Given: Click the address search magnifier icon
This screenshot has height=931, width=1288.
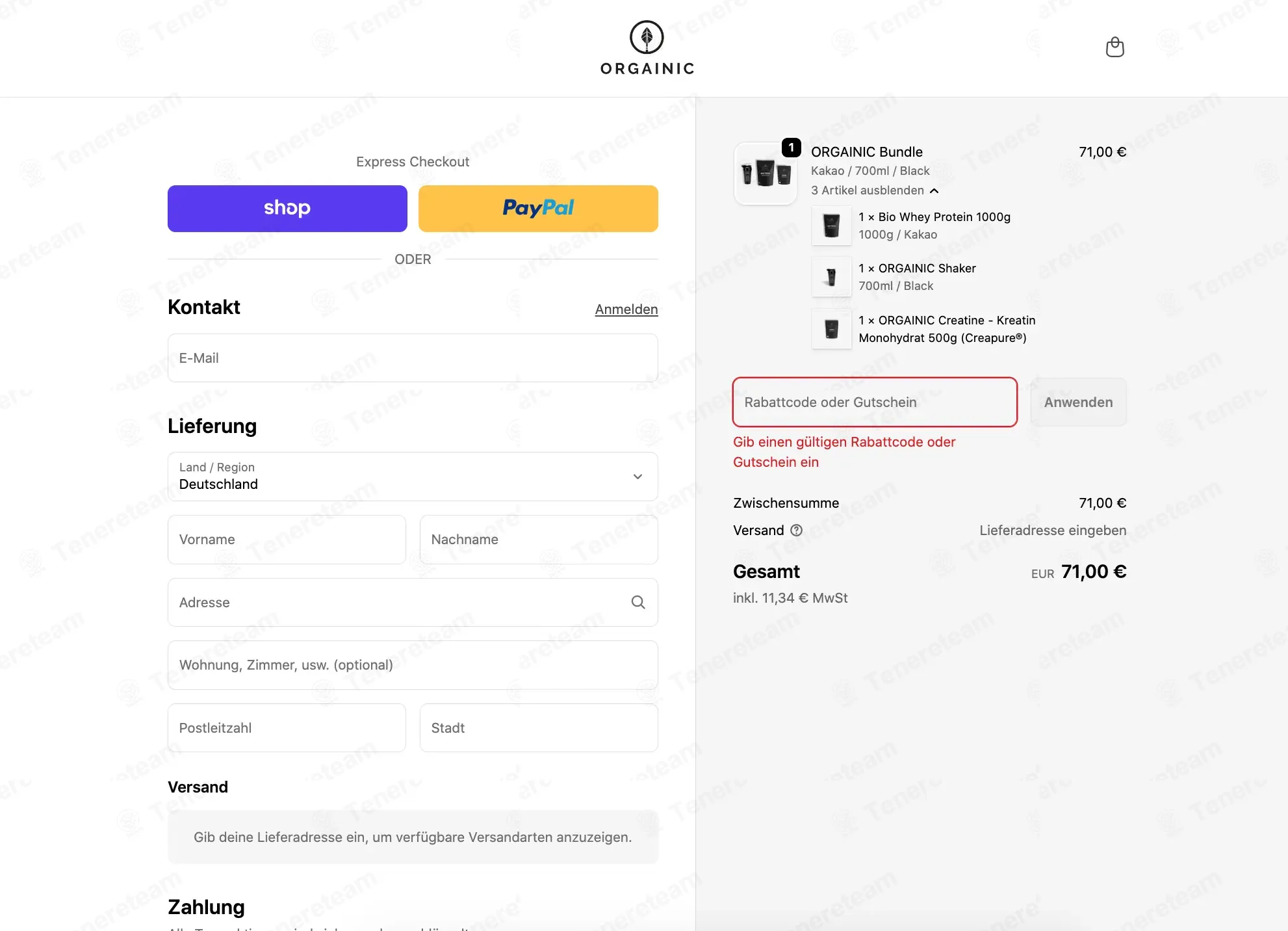Looking at the screenshot, I should point(638,603).
